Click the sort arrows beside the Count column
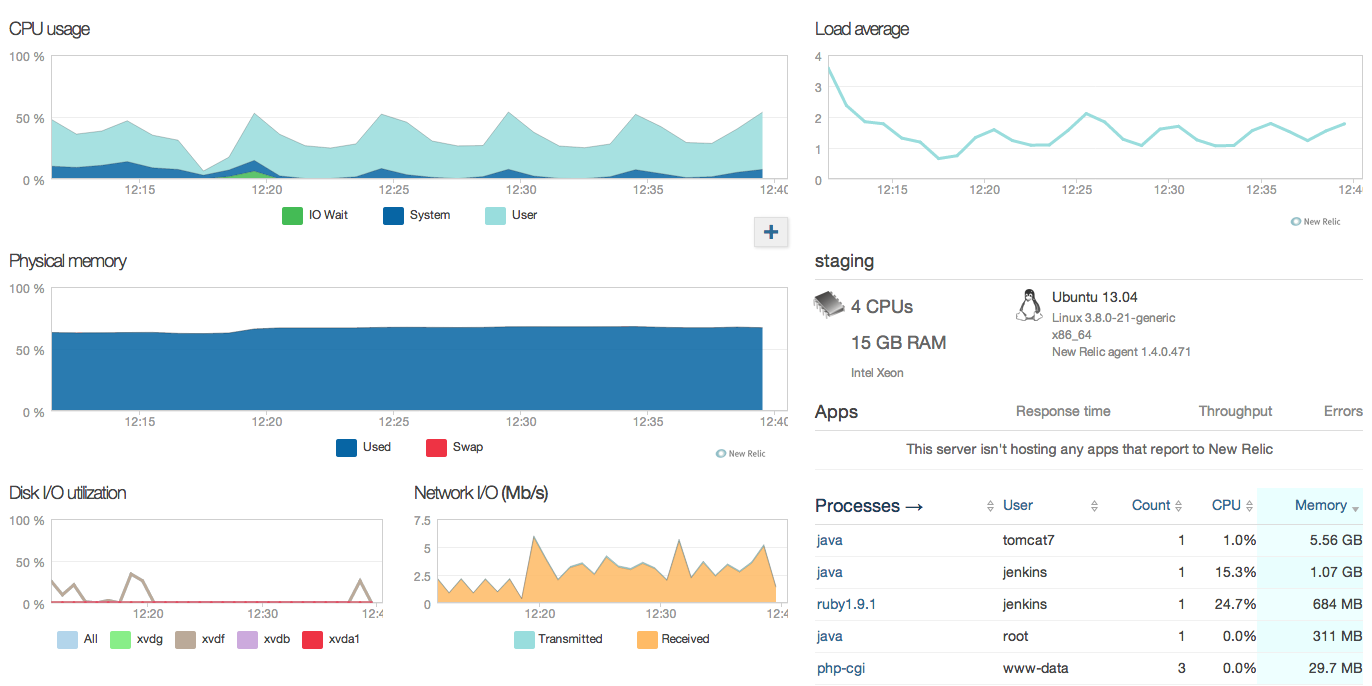 point(1179,506)
